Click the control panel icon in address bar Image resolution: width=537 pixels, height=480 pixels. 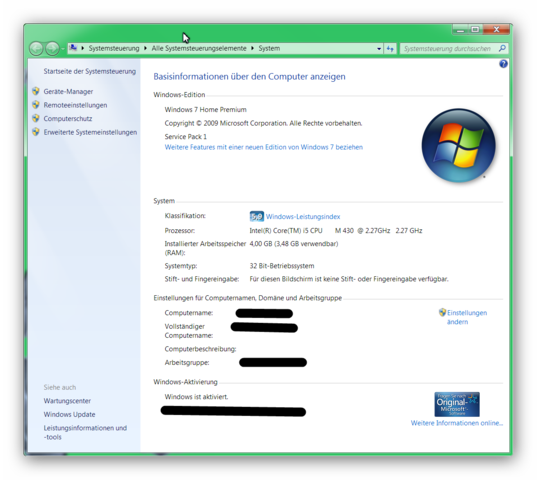pyautogui.click(x=73, y=48)
